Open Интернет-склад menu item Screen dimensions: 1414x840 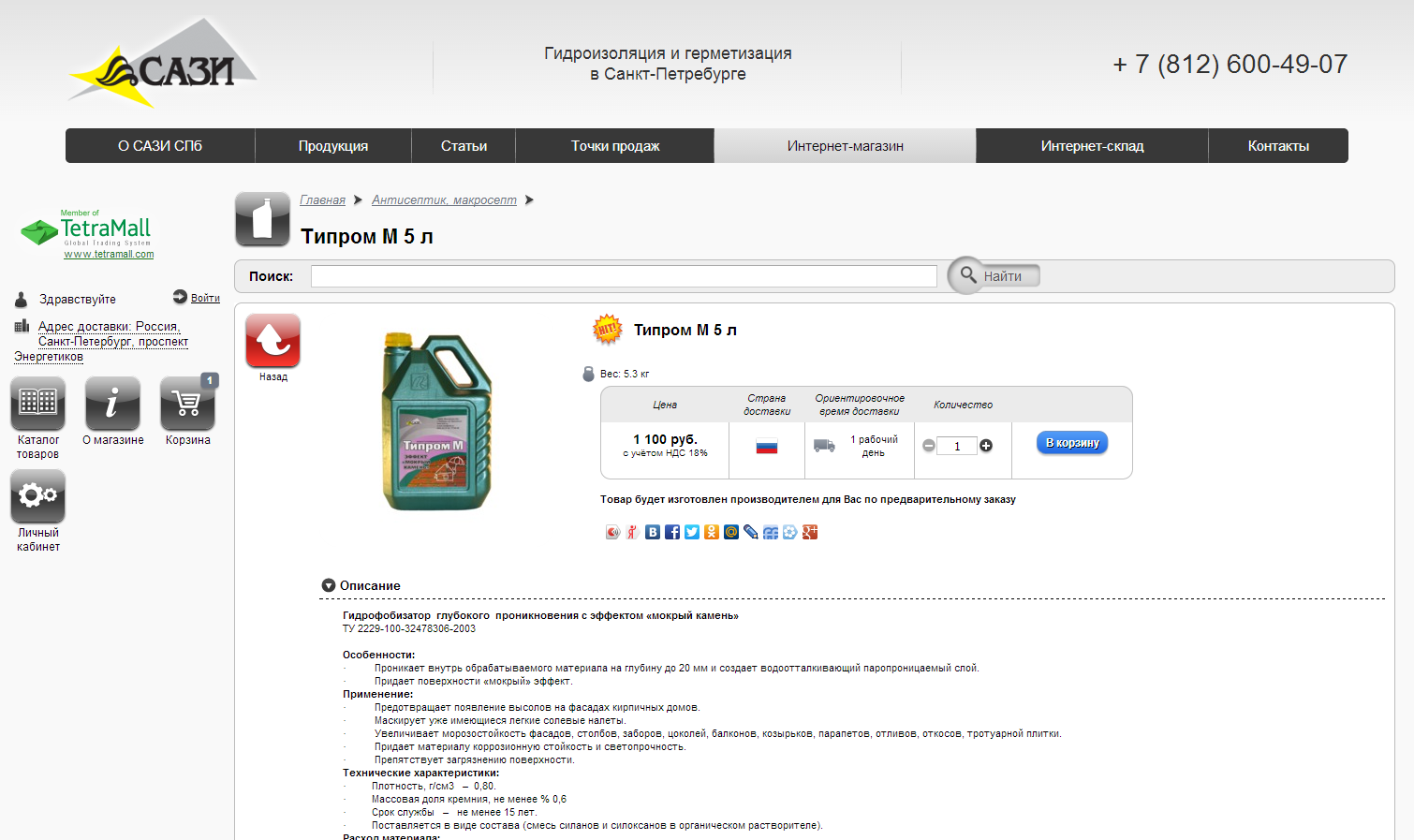1093,146
